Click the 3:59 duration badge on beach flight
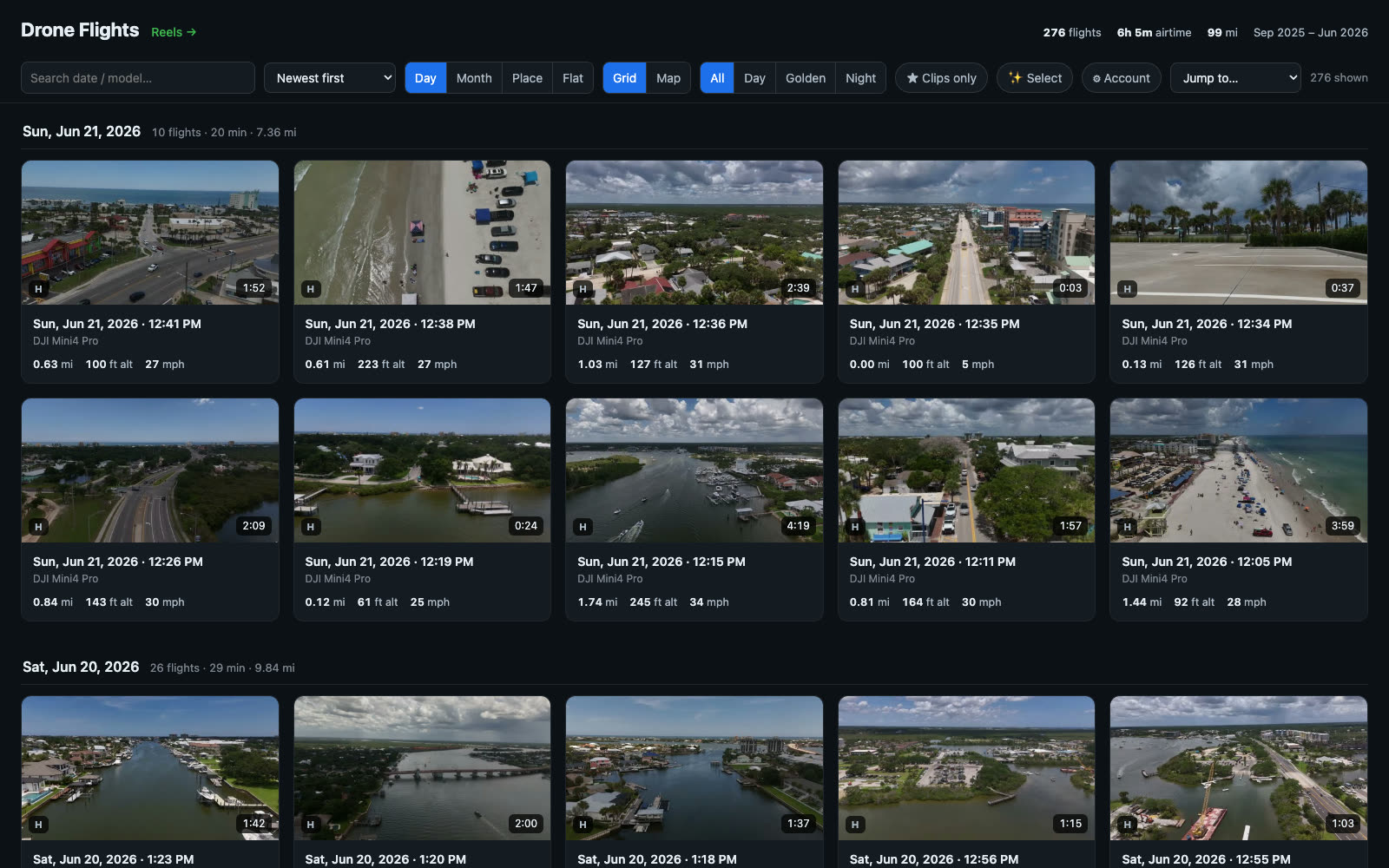 [1342, 526]
